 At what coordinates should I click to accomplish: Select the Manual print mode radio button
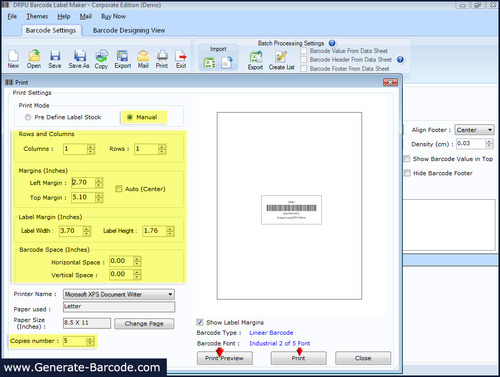coord(130,117)
